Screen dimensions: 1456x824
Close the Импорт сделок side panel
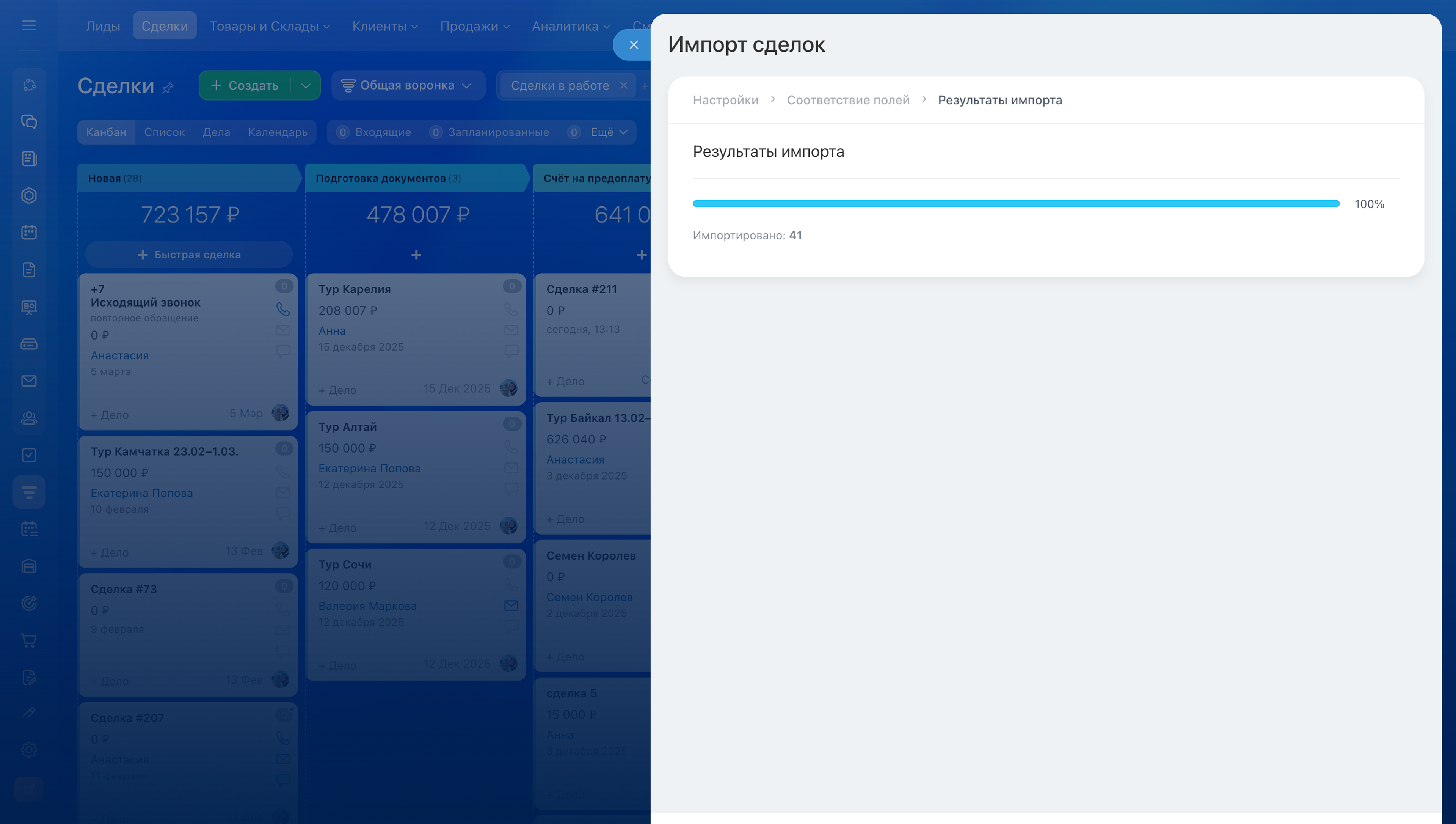click(633, 45)
